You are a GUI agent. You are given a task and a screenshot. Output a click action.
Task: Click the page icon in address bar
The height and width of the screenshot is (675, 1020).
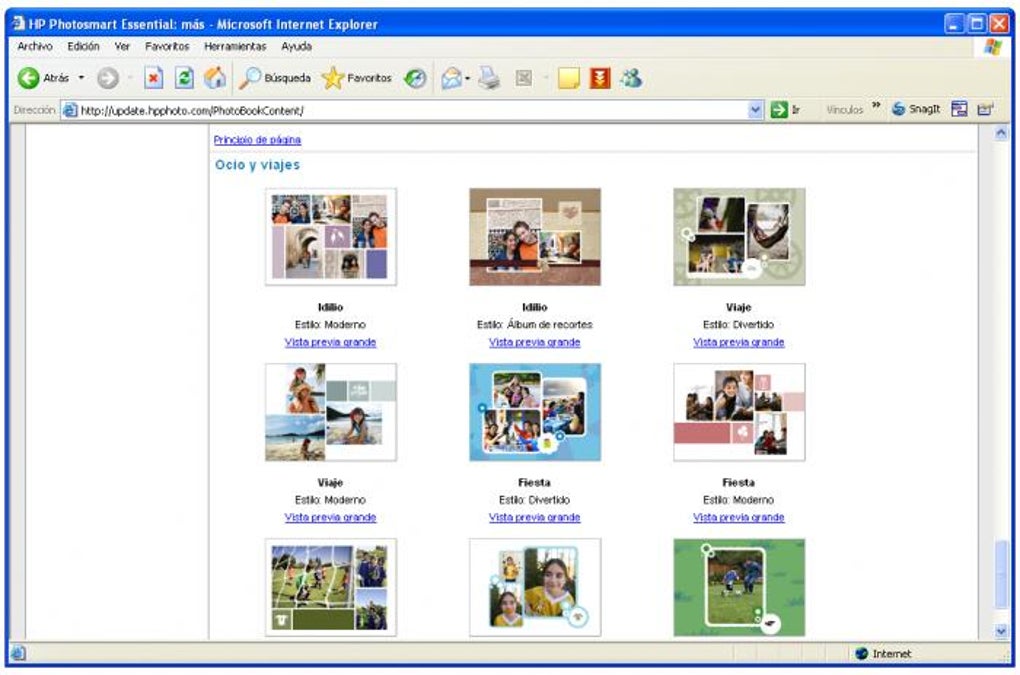[70, 111]
